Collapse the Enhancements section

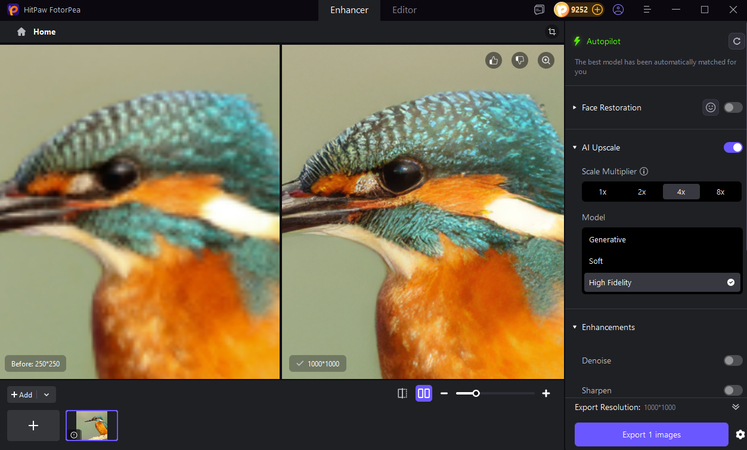pyautogui.click(x=575, y=327)
